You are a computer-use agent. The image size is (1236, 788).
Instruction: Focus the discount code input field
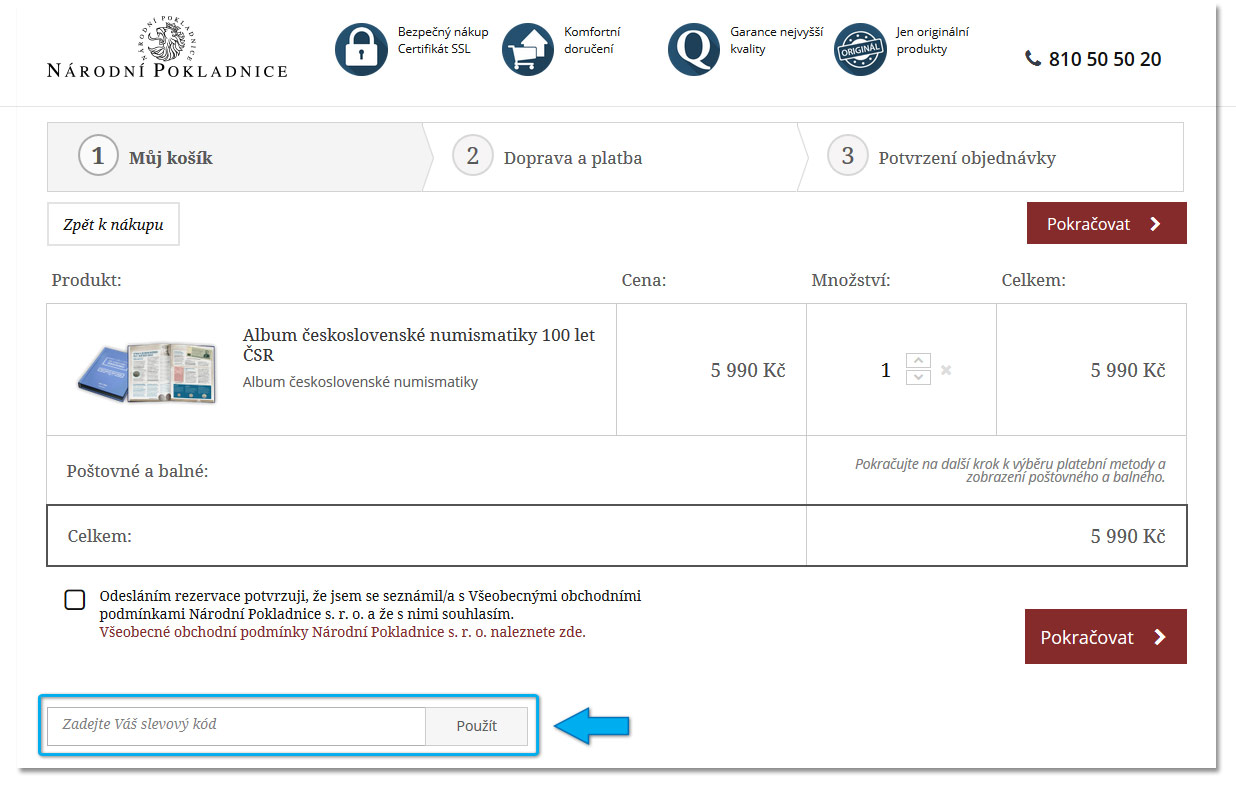tap(237, 726)
